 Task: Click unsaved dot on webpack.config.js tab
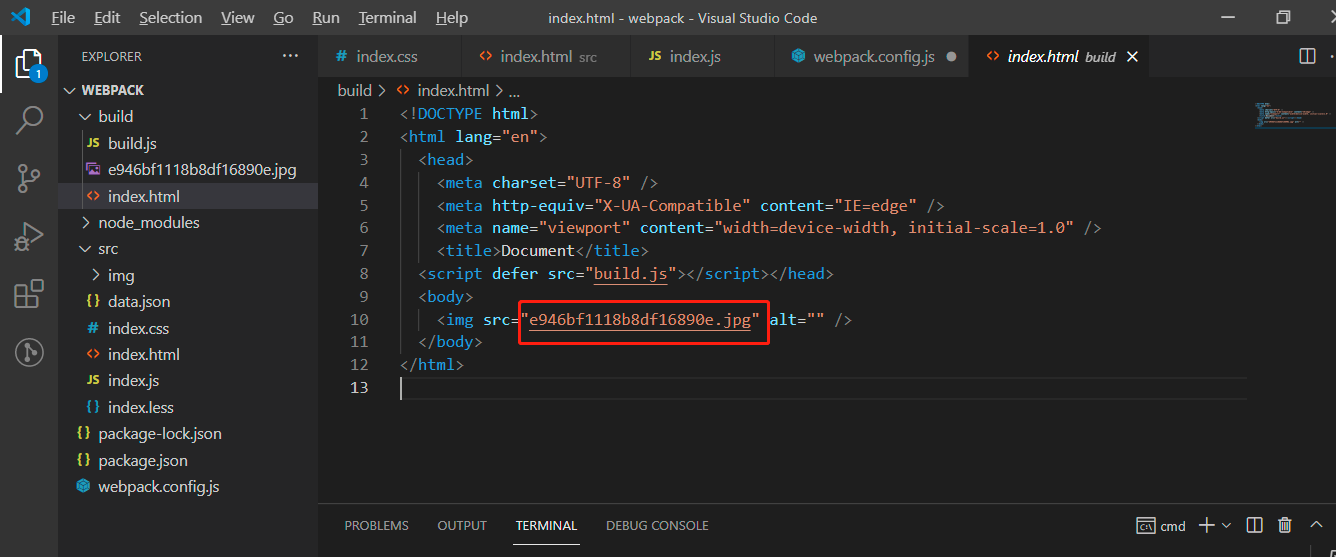[x=951, y=57]
